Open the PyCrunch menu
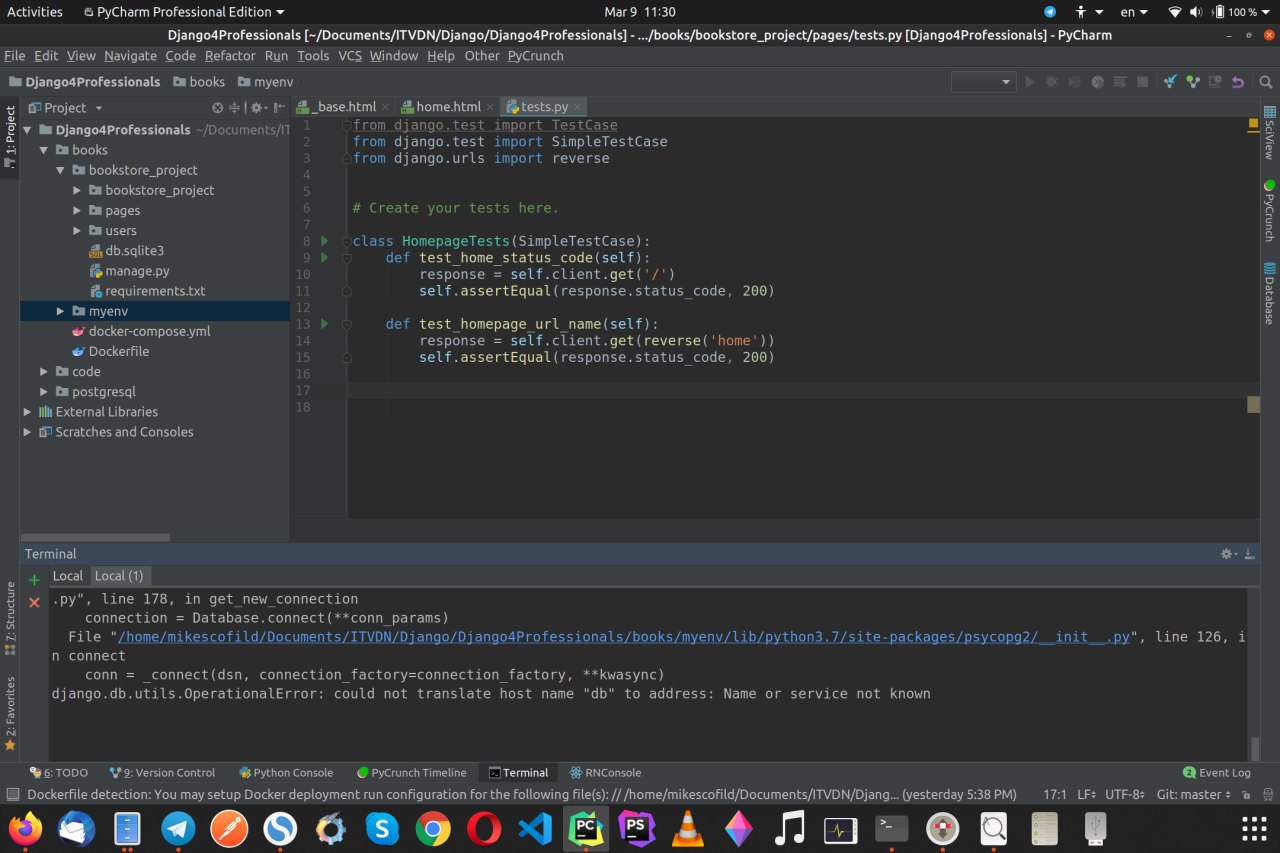 [535, 56]
